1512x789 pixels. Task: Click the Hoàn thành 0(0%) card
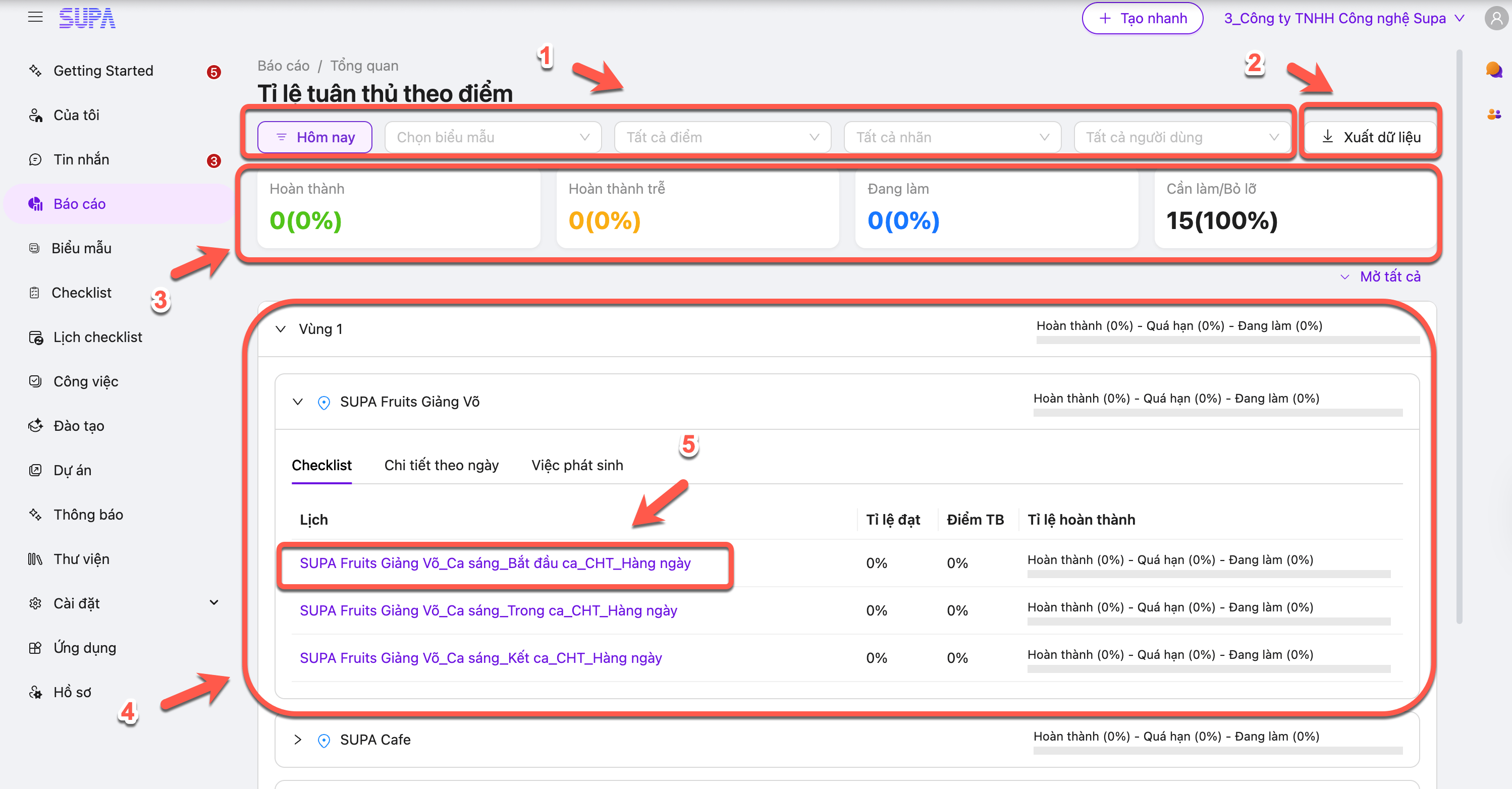(x=399, y=209)
